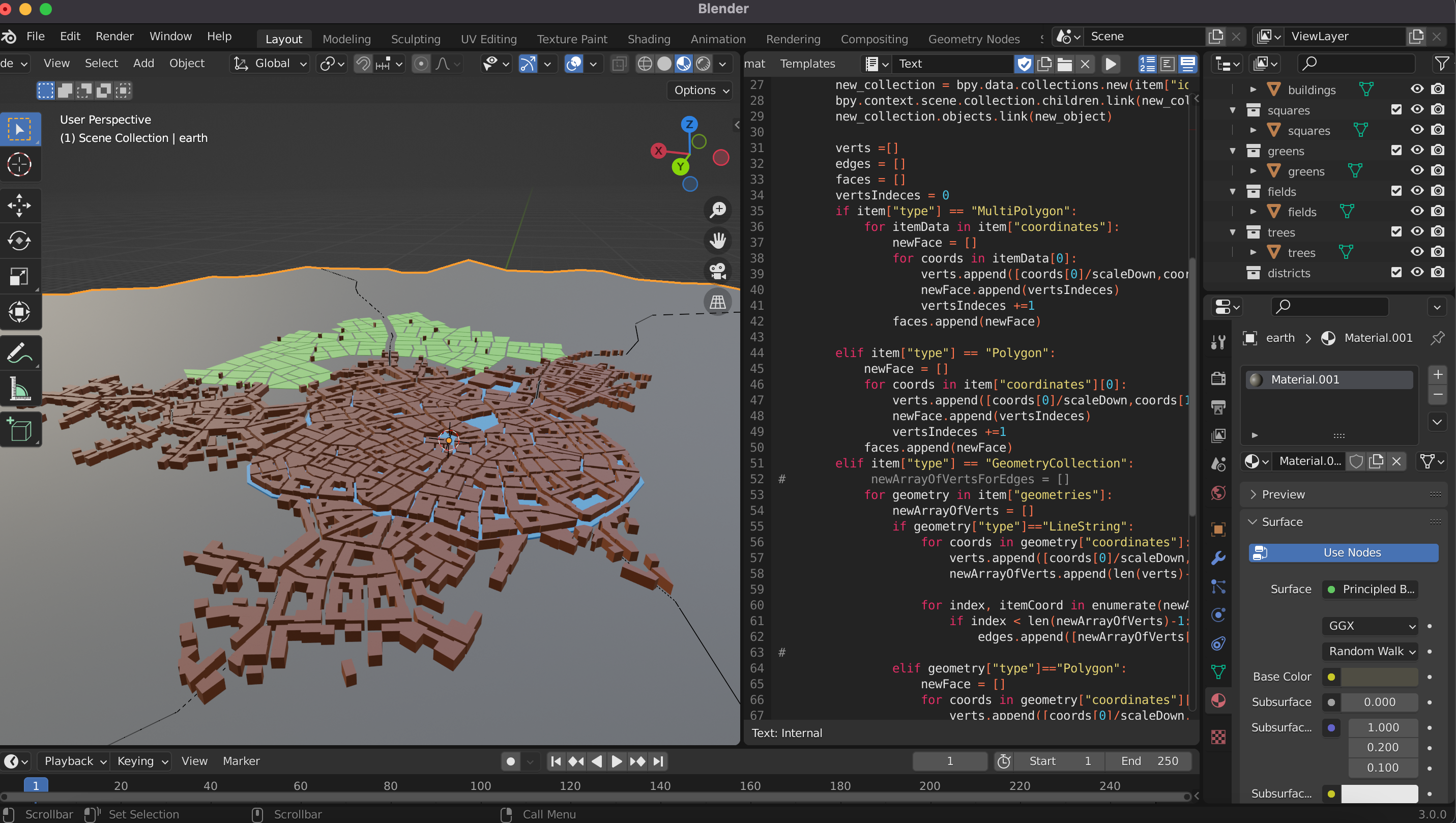Activate the Transform tool
1456x823 pixels.
20,311
